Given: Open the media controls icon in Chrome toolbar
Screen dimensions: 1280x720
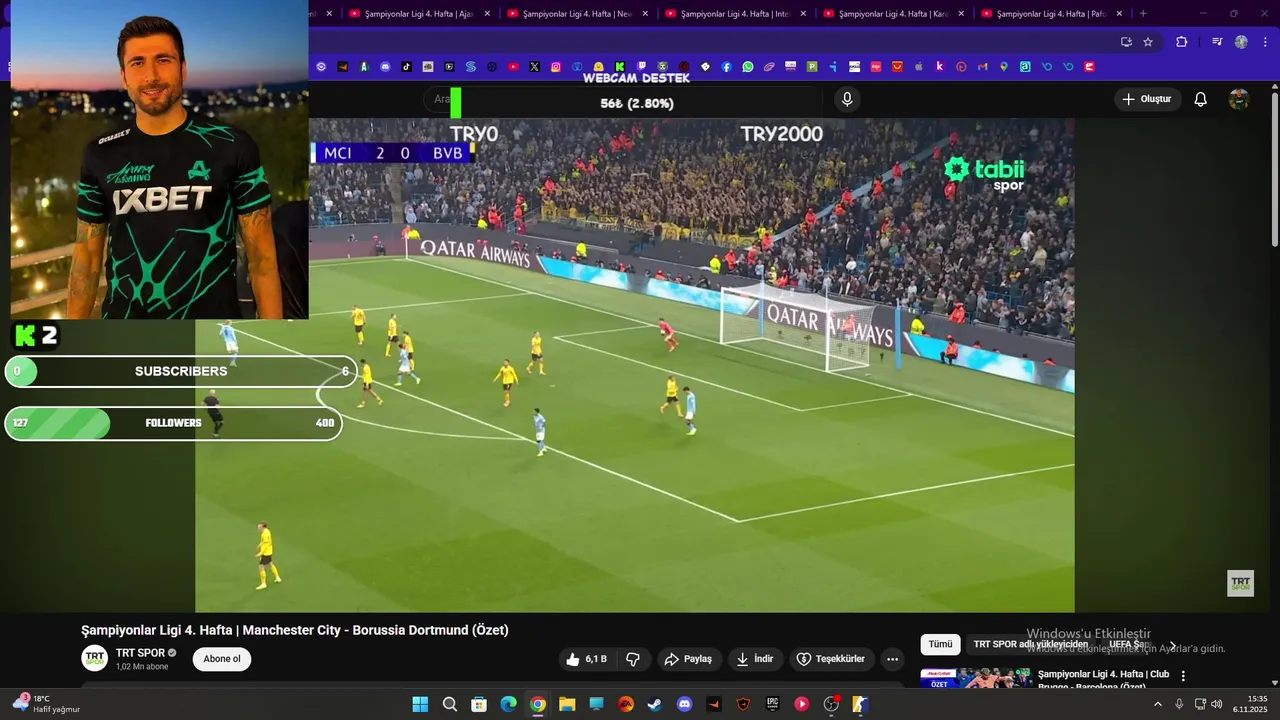Looking at the screenshot, I should pos(1217,42).
